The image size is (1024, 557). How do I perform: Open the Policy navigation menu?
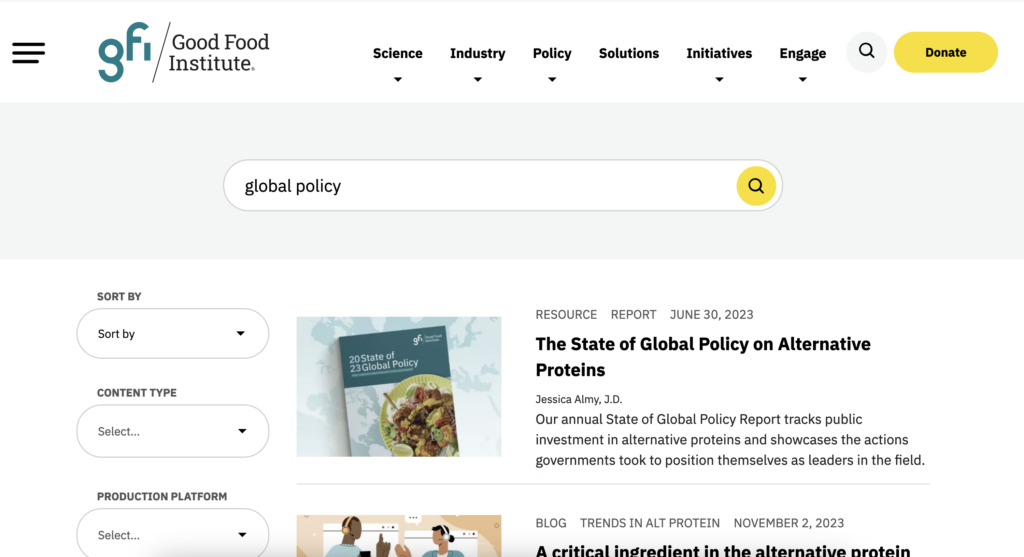coord(551,54)
